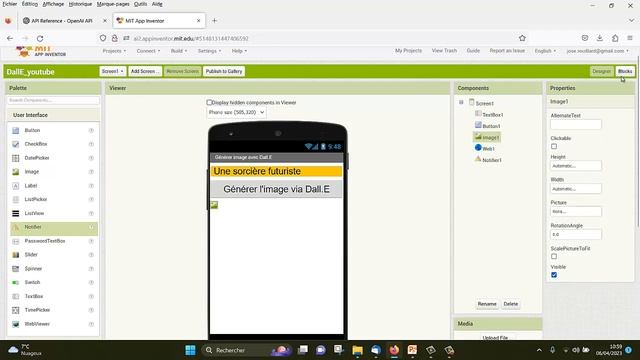Click the Delete component button

pyautogui.click(x=511, y=304)
